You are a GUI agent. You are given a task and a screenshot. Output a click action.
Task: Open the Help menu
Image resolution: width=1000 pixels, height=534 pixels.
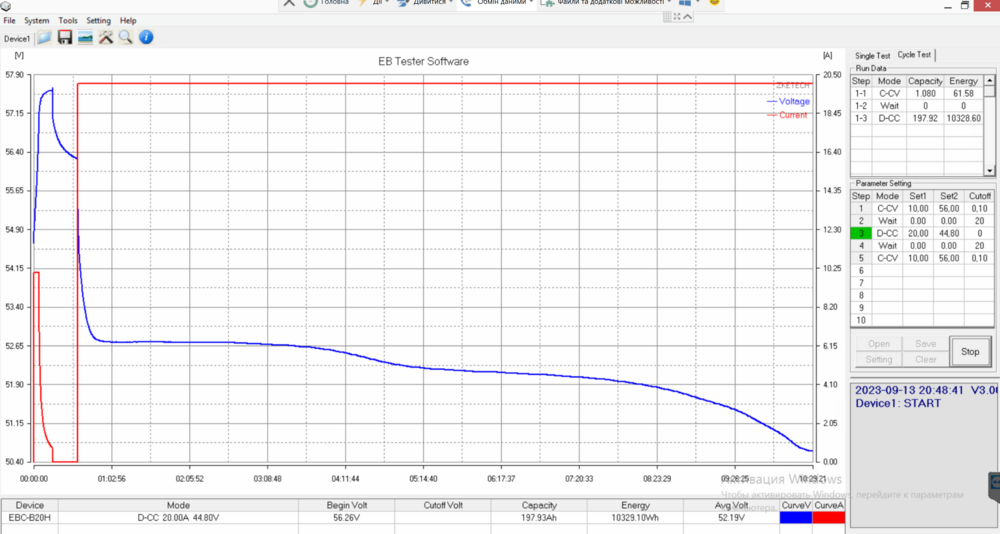pyautogui.click(x=128, y=20)
